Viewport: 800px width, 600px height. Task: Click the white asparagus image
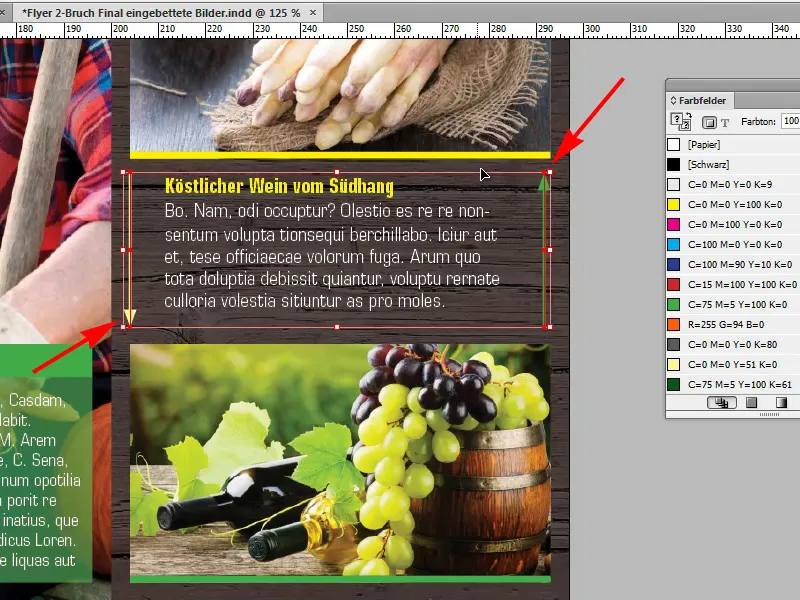340,95
